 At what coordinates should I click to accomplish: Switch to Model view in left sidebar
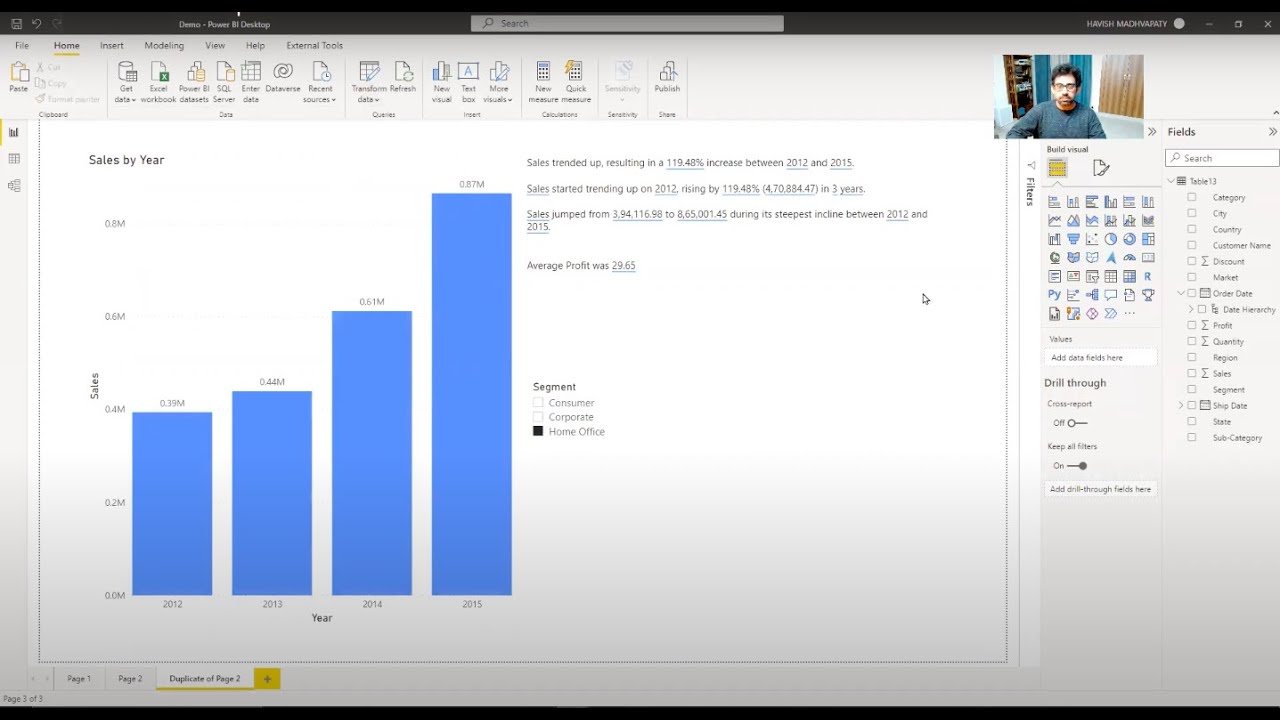[x=14, y=185]
